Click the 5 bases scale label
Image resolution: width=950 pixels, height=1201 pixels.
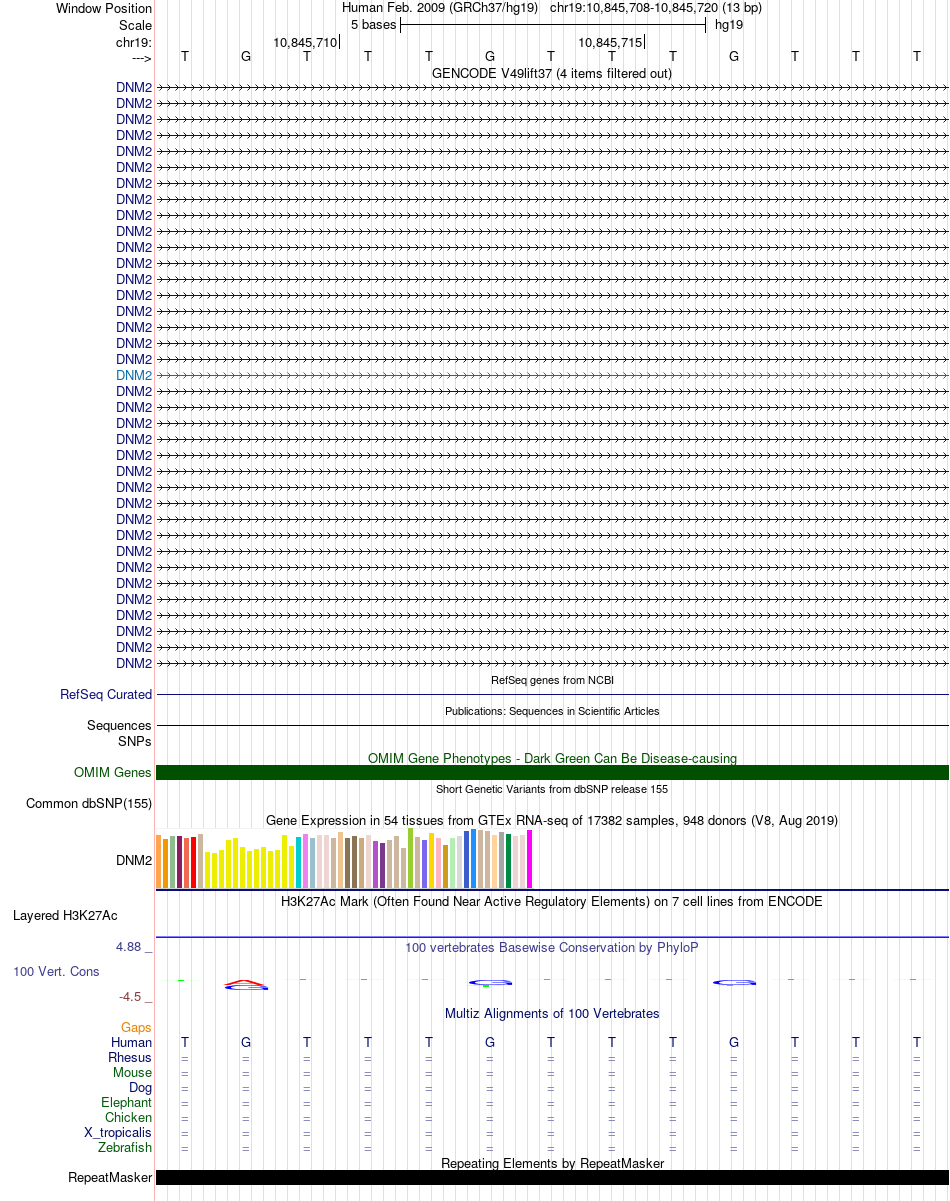373,25
